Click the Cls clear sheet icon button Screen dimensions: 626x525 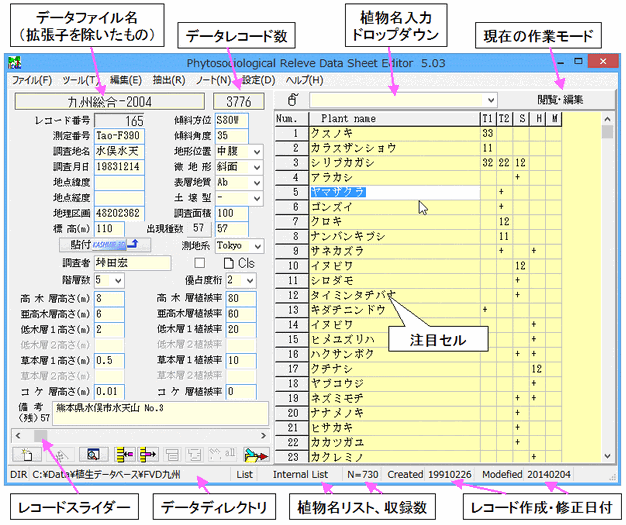(239, 263)
